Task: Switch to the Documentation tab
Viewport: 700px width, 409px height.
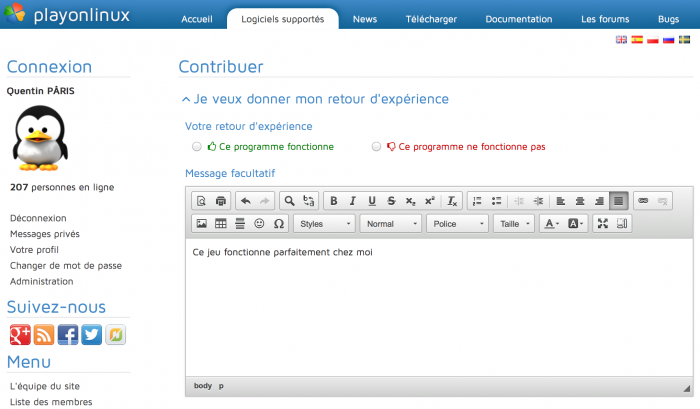Action: (518, 19)
